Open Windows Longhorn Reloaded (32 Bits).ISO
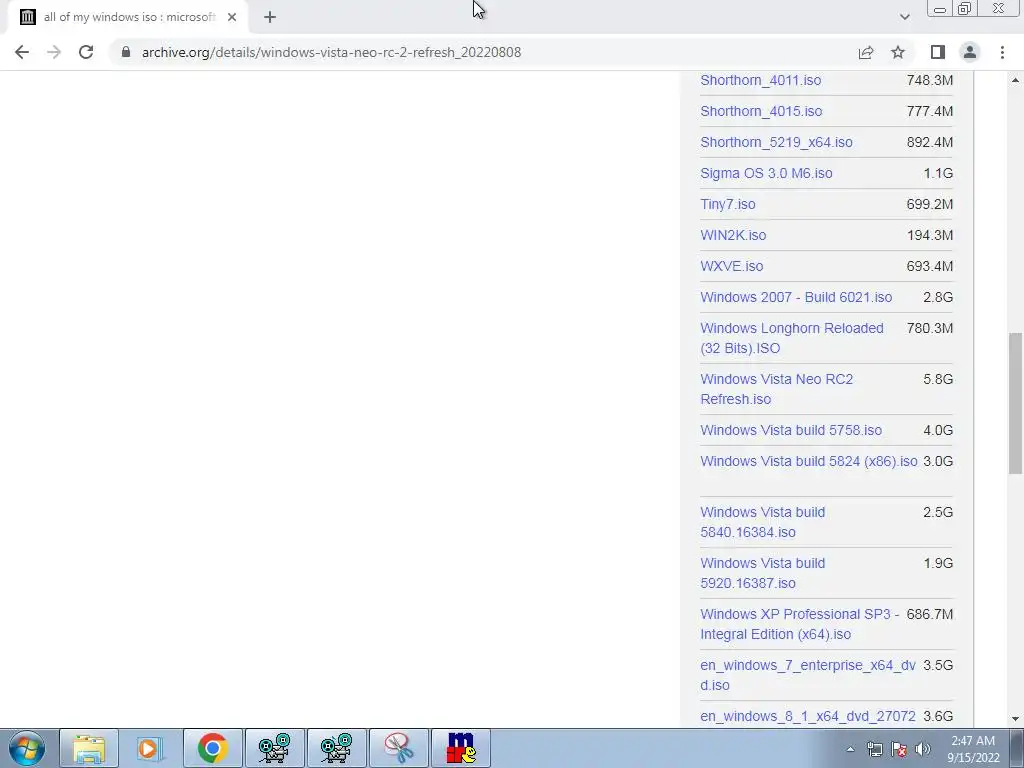 [x=792, y=338]
